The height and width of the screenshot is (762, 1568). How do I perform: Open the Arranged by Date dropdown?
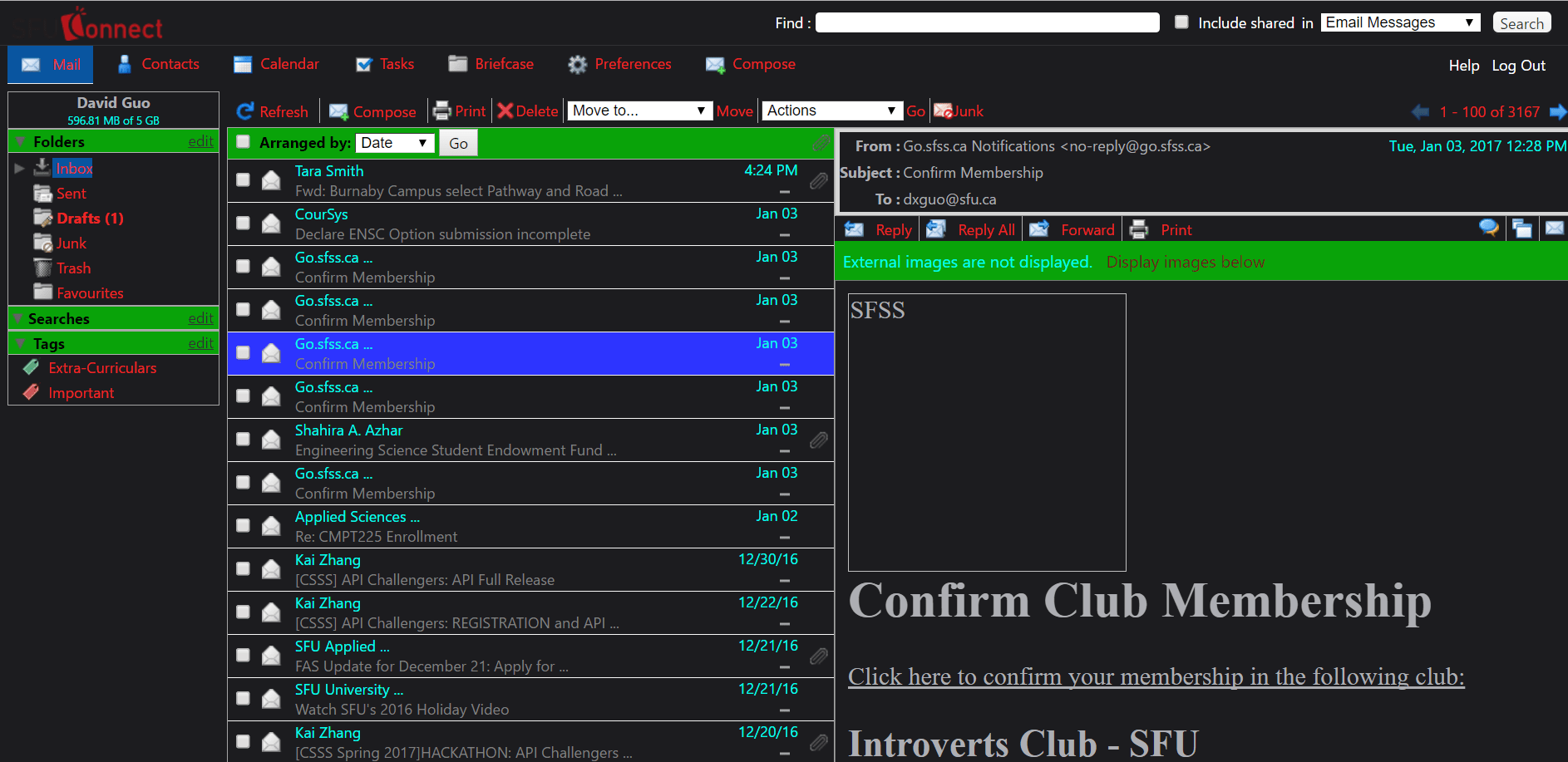(395, 143)
